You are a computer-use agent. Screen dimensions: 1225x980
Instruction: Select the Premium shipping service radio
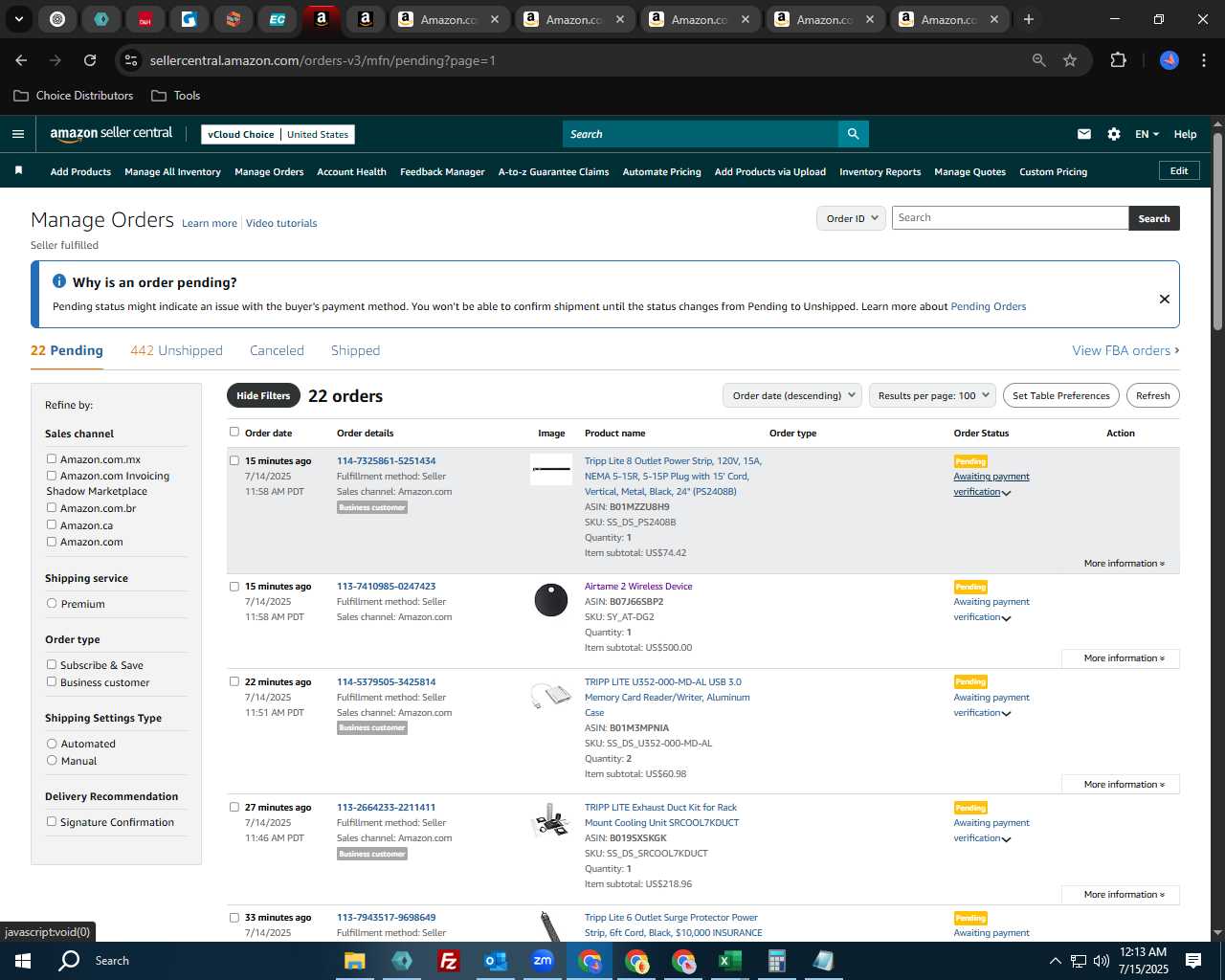point(52,604)
